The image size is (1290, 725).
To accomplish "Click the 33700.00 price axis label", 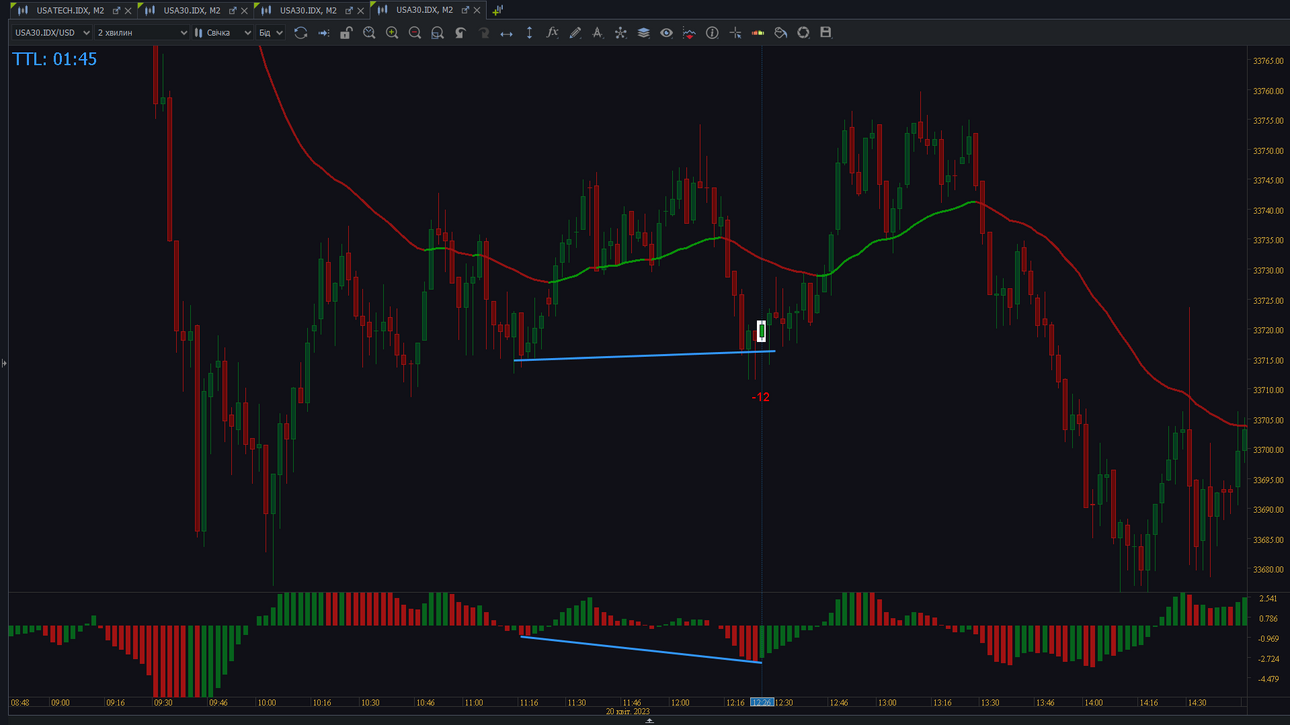I will coord(1267,451).
